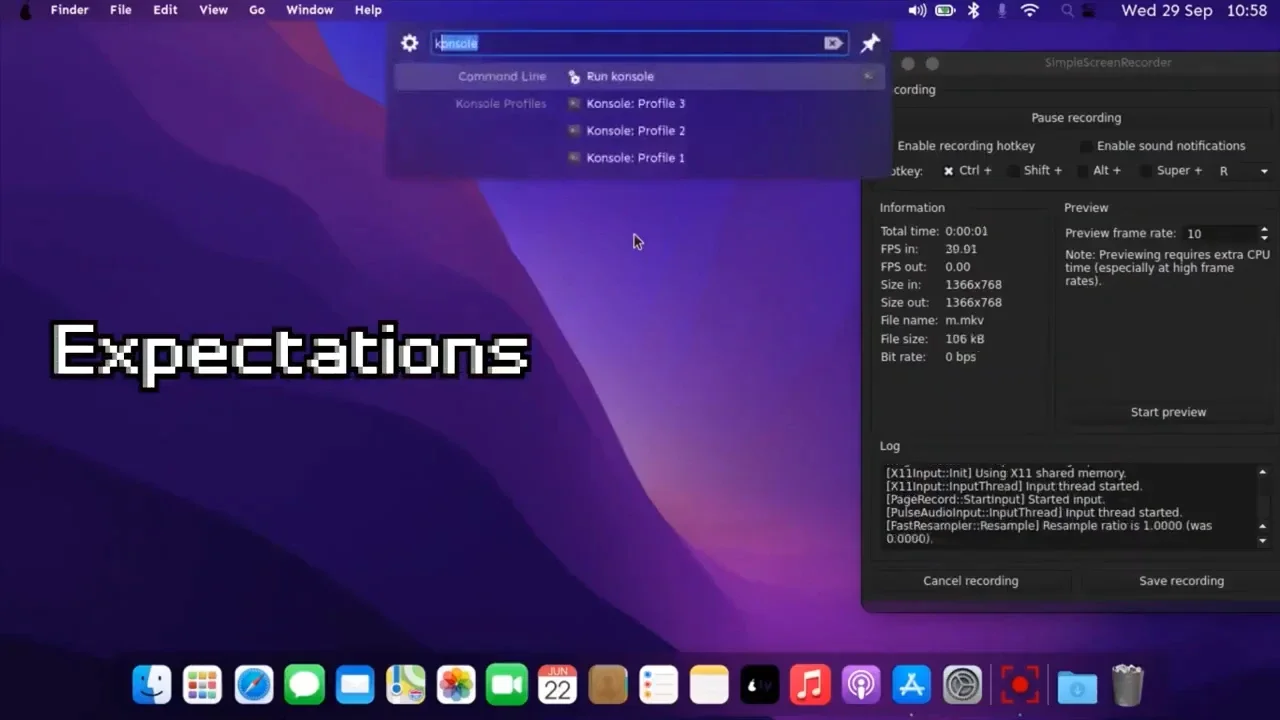Open KRunner settings gear icon

click(x=409, y=43)
